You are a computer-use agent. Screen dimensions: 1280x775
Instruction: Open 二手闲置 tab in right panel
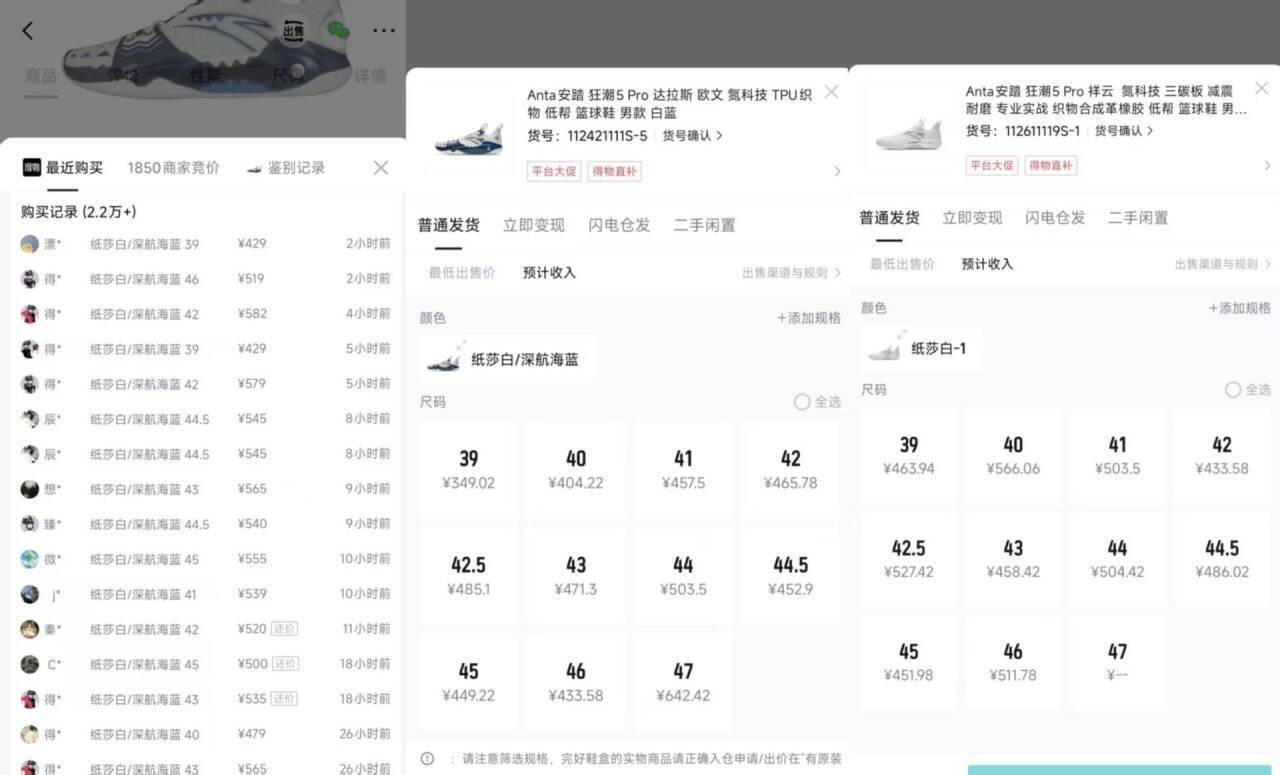point(1138,217)
